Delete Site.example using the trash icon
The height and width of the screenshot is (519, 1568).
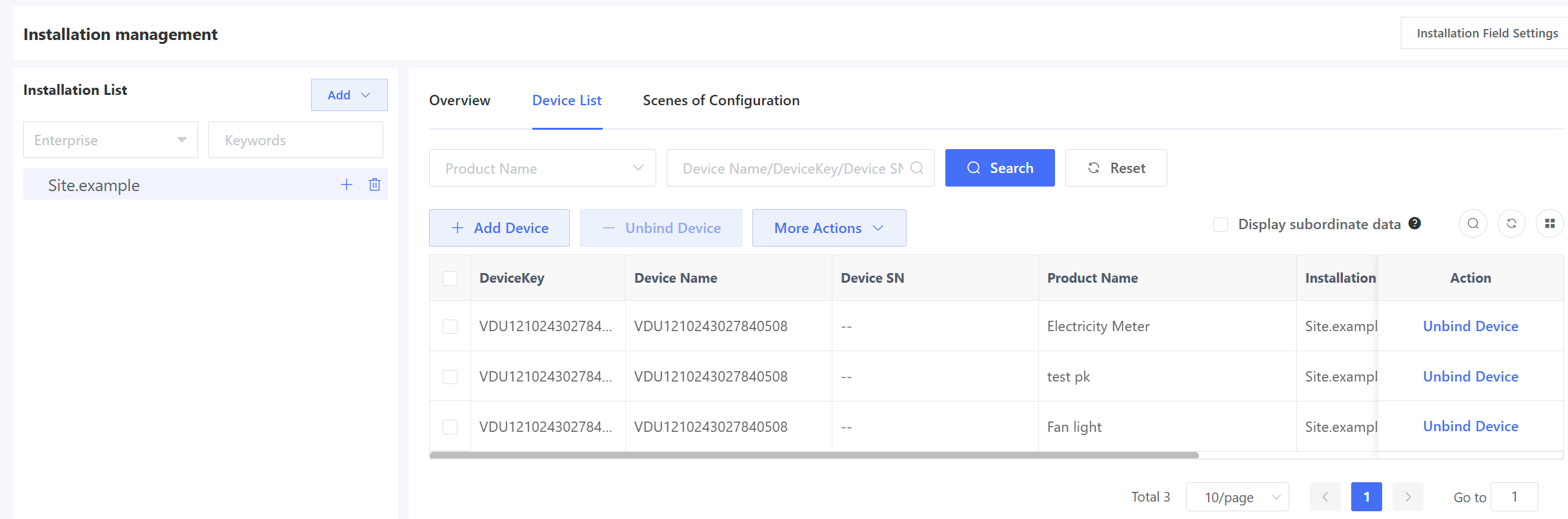(x=374, y=185)
